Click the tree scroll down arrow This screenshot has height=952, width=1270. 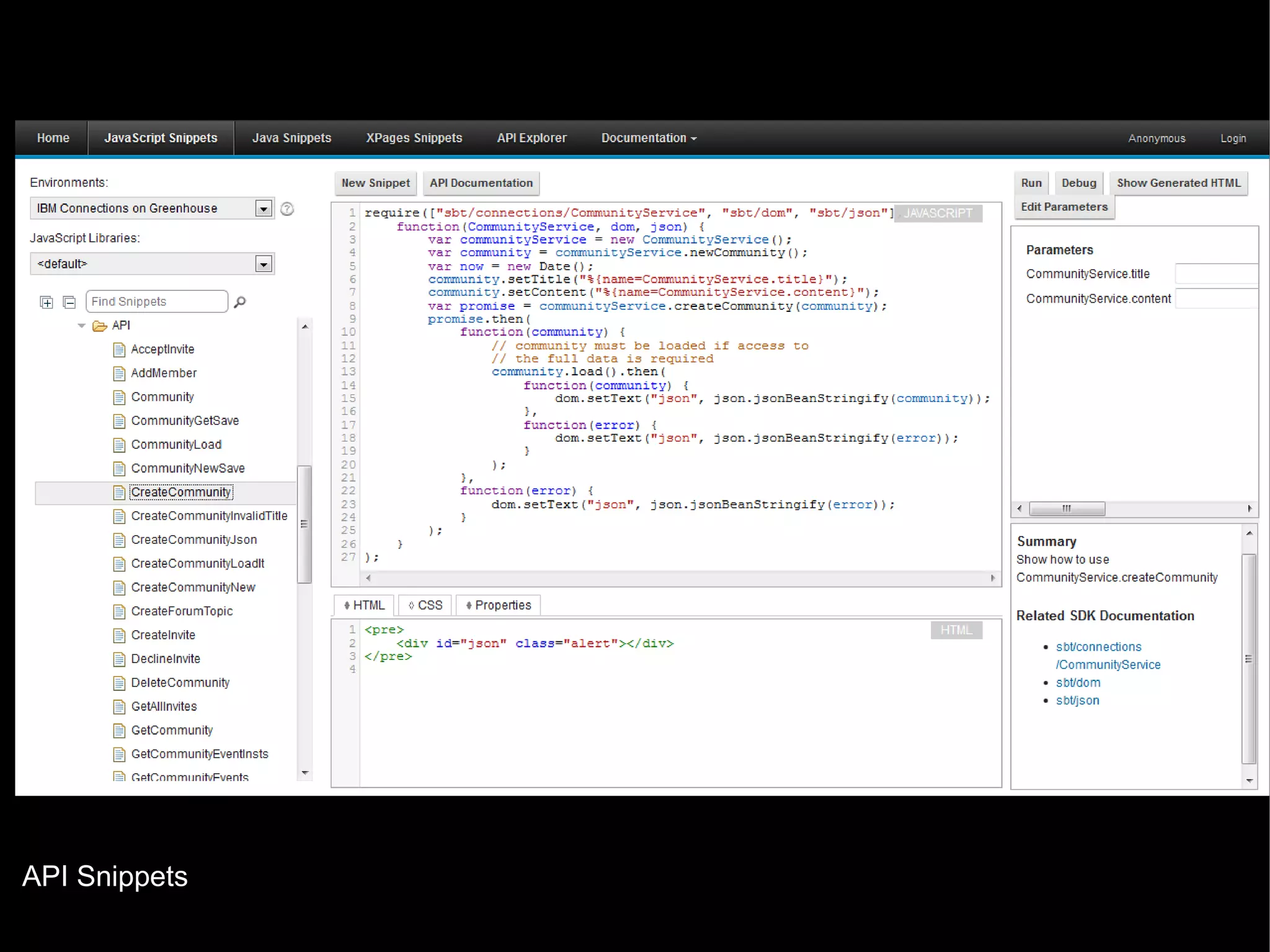[x=304, y=773]
